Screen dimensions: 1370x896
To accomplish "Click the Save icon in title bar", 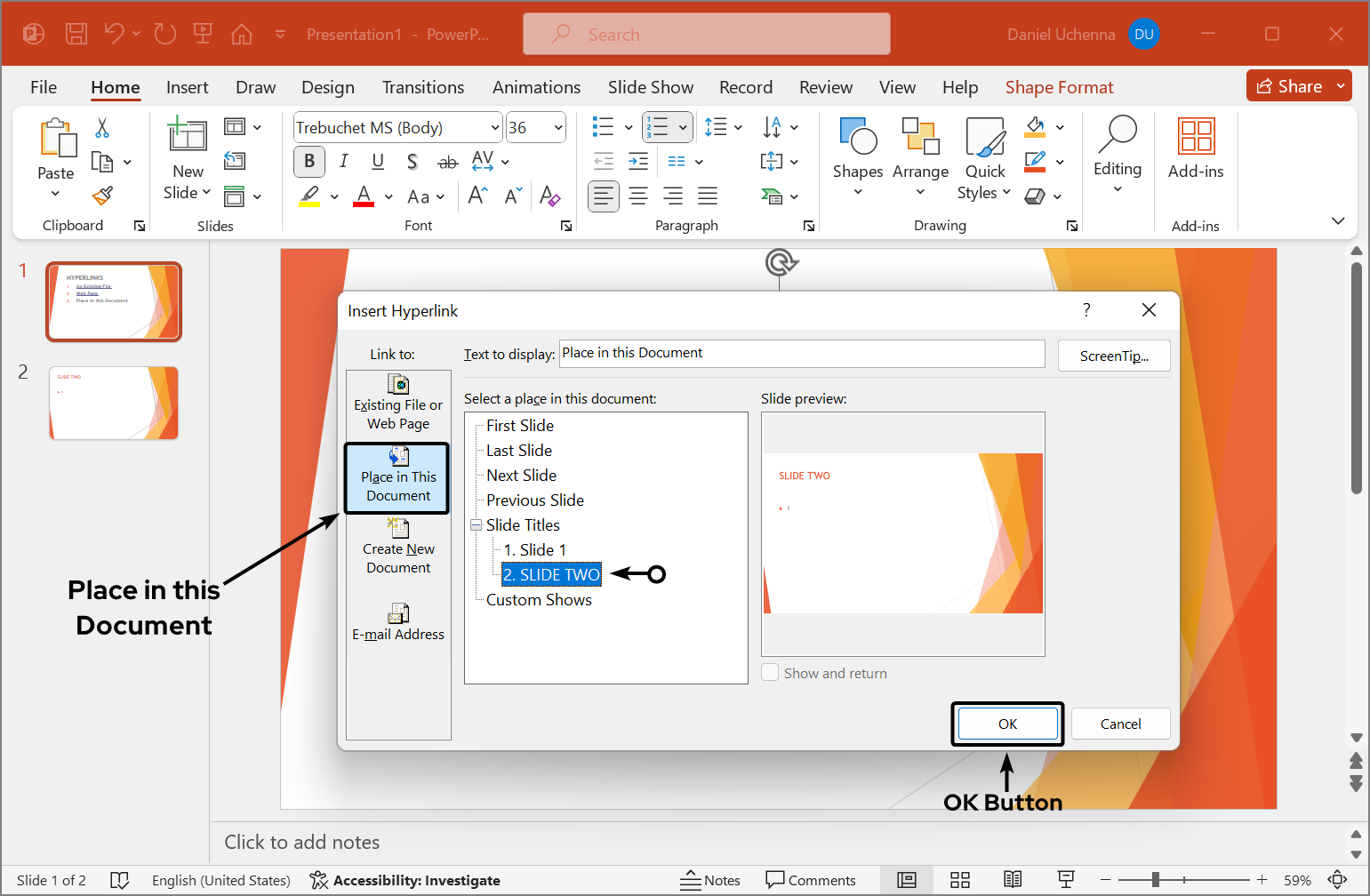I will (x=76, y=34).
